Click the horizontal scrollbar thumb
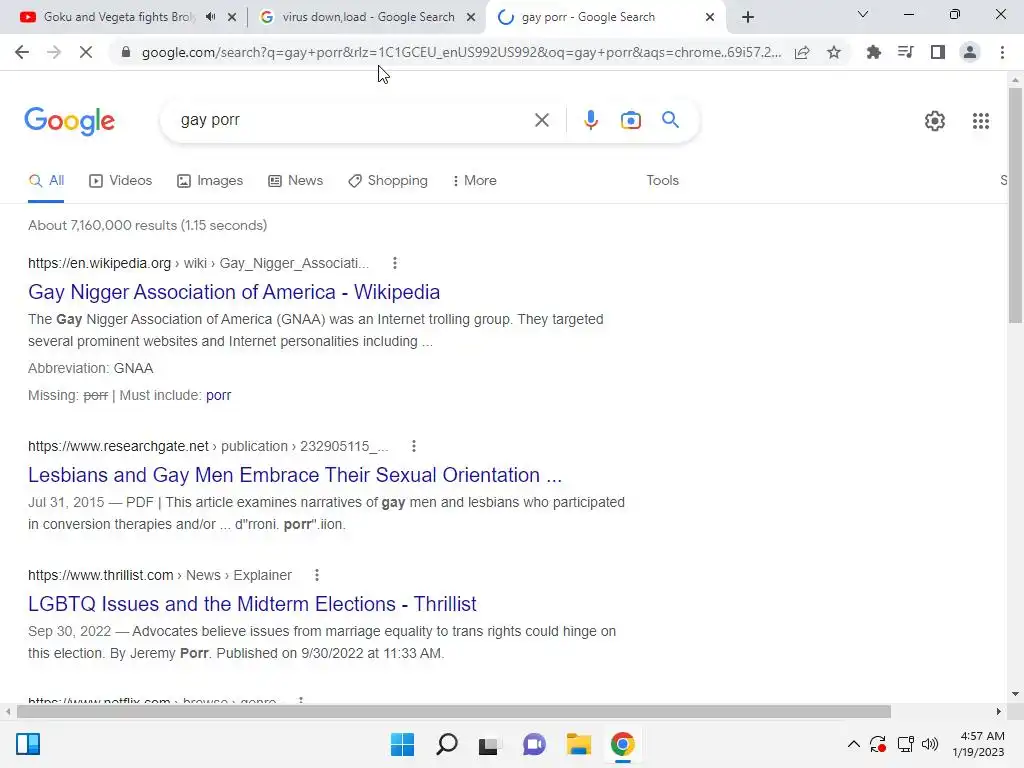The height and width of the screenshot is (768, 1024). coord(454,711)
